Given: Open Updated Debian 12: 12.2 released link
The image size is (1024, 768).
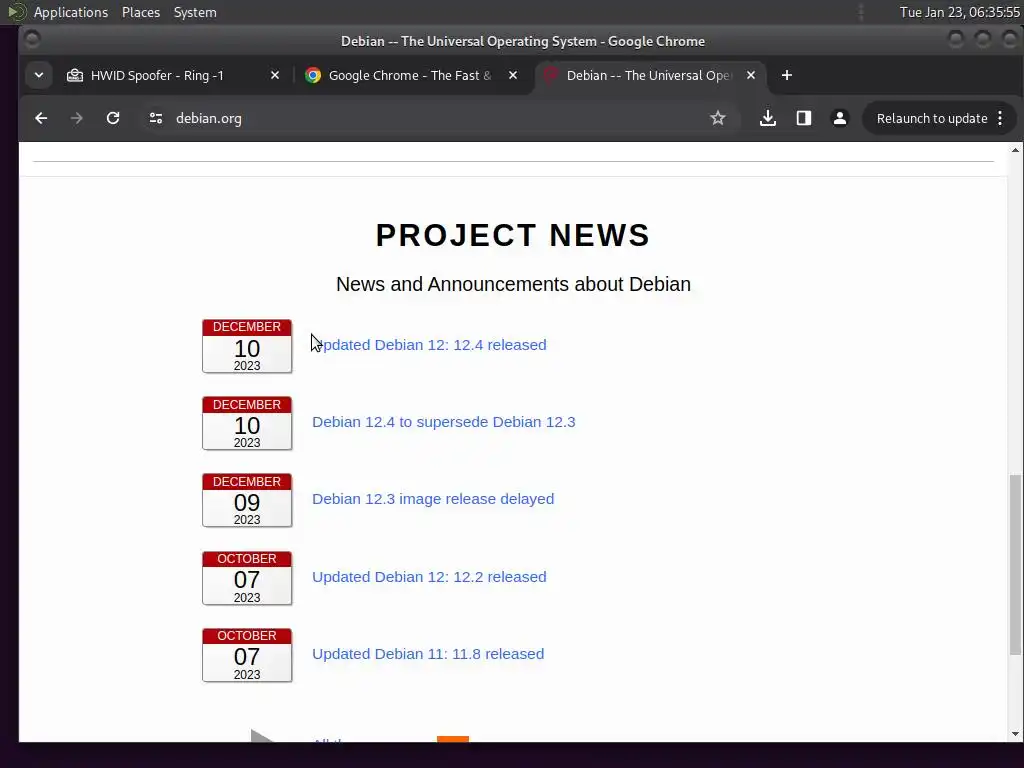Looking at the screenshot, I should (429, 577).
